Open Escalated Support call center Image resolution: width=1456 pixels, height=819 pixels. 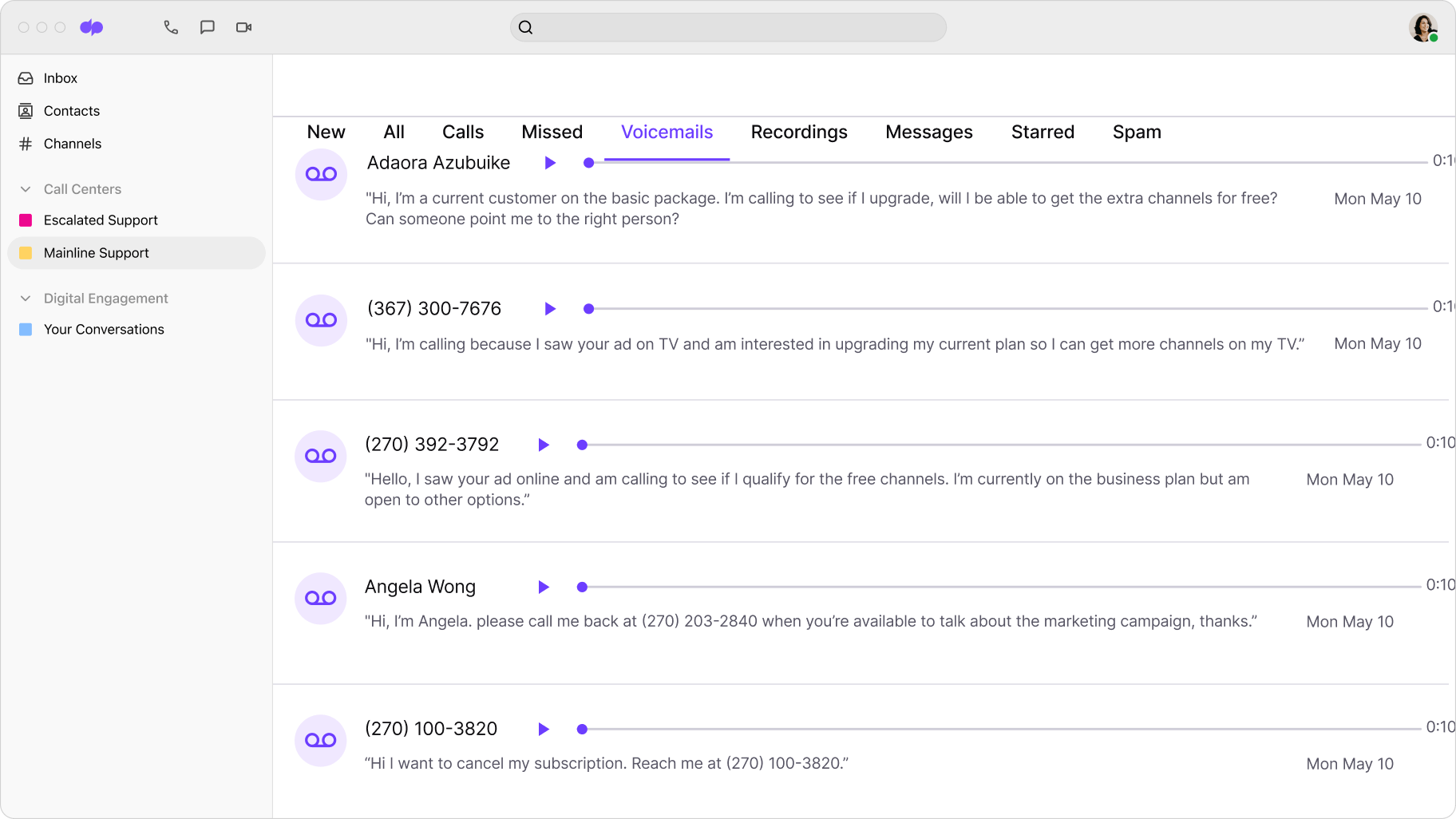point(101,220)
